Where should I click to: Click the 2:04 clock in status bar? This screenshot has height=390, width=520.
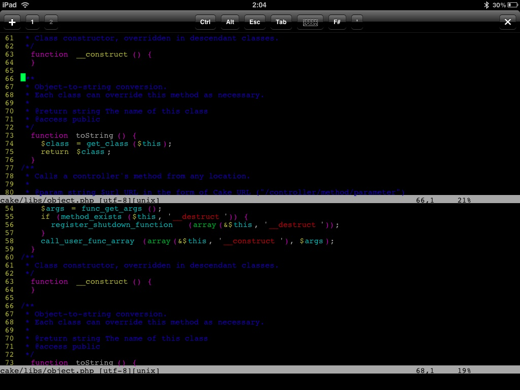pyautogui.click(x=259, y=5)
